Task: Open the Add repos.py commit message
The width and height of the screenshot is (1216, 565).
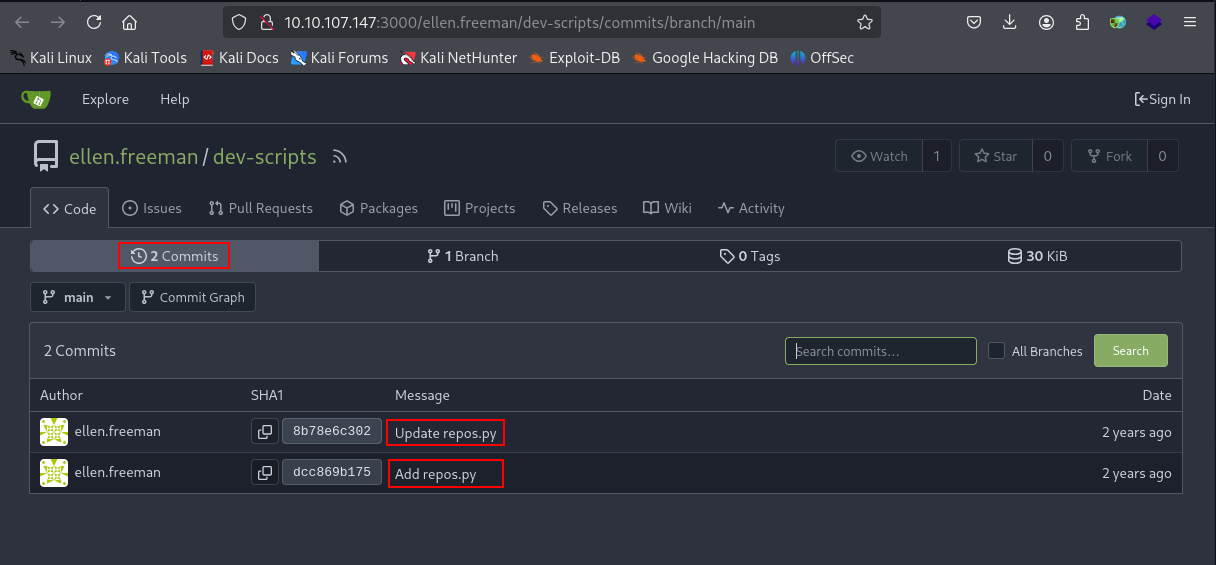Action: pyautogui.click(x=436, y=473)
